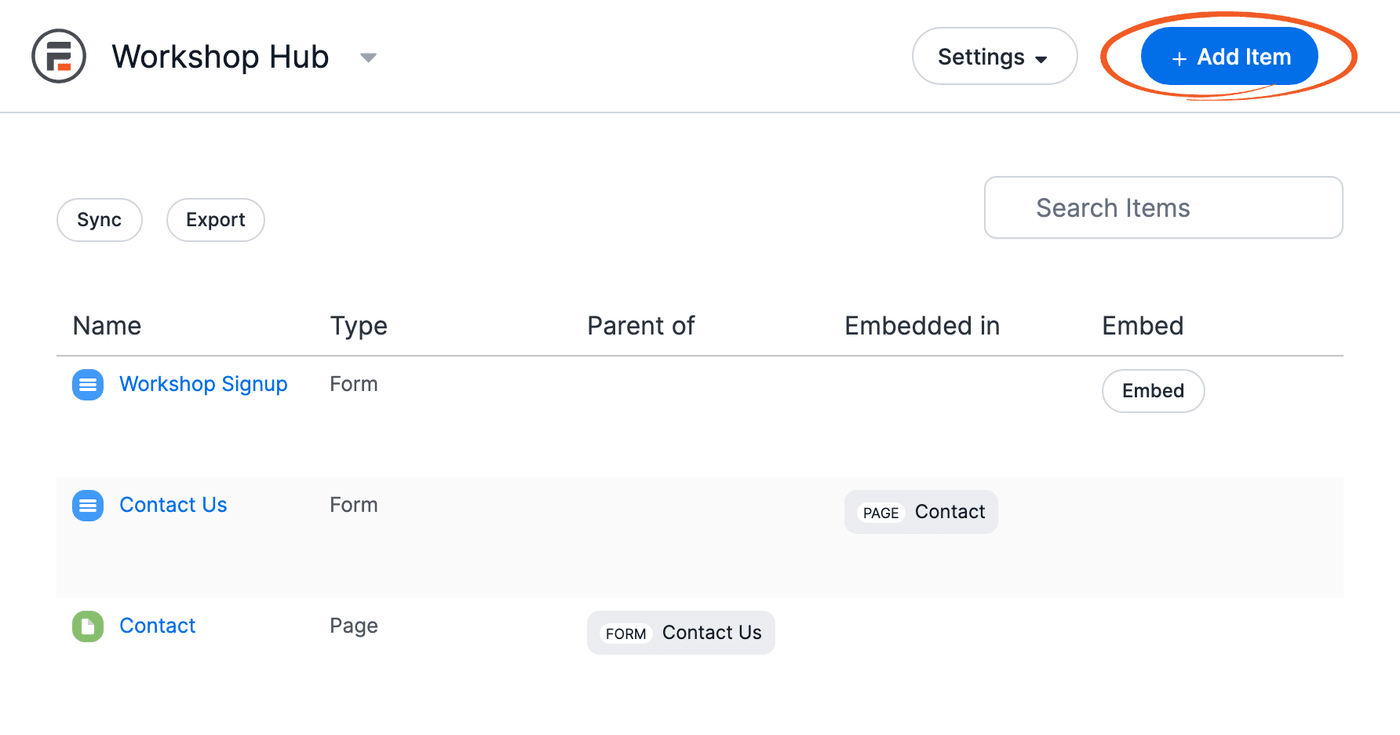Click the Sync button
Screen dimensions: 1400x735
(x=99, y=220)
